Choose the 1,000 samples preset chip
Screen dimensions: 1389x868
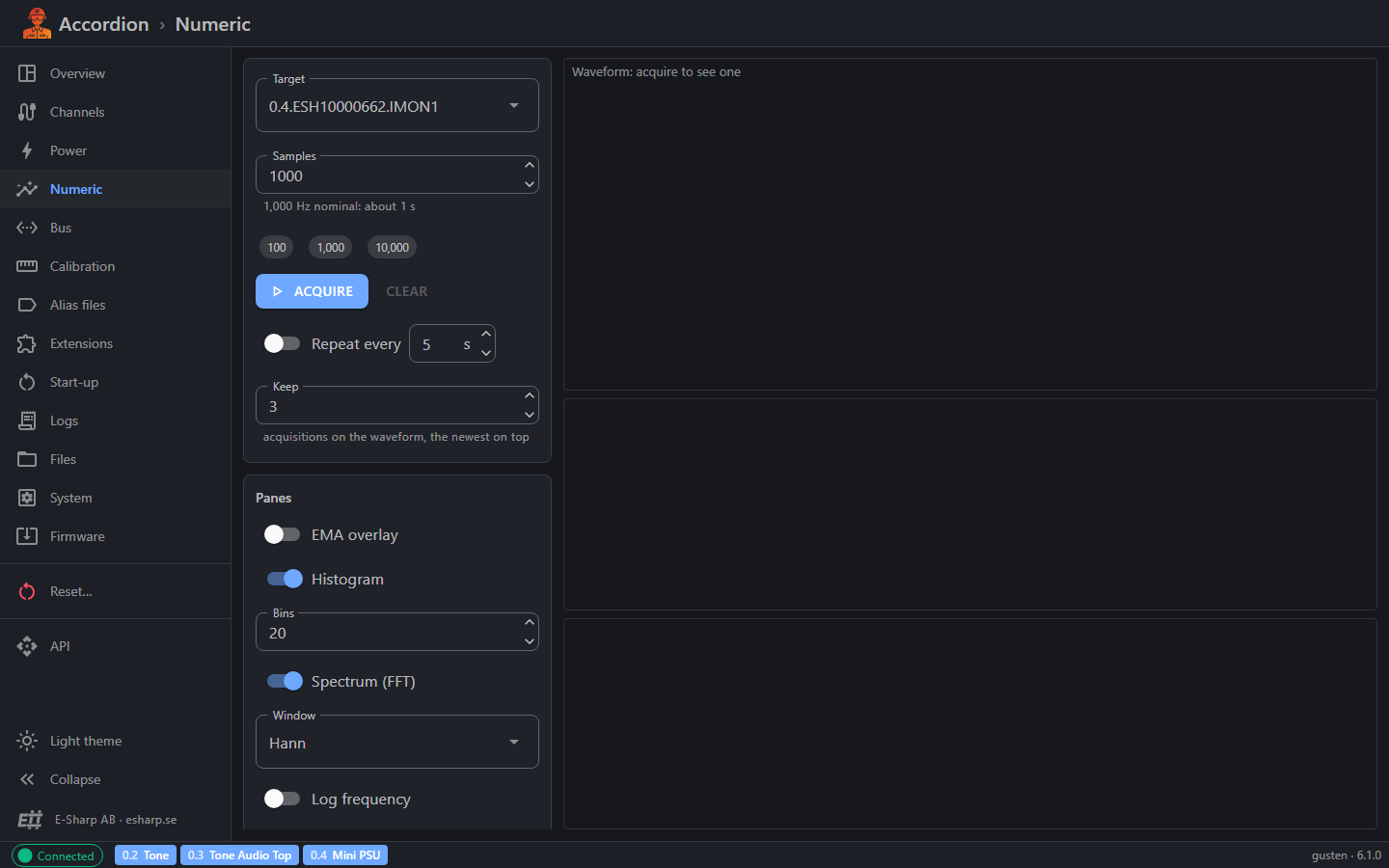point(331,248)
